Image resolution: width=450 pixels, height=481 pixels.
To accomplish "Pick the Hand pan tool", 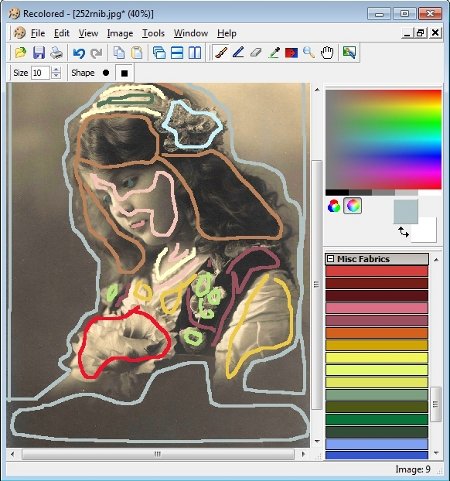I will point(327,53).
